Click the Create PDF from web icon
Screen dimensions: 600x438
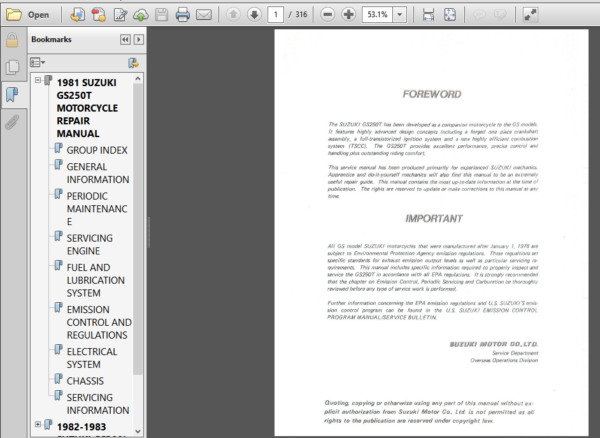click(x=77, y=15)
